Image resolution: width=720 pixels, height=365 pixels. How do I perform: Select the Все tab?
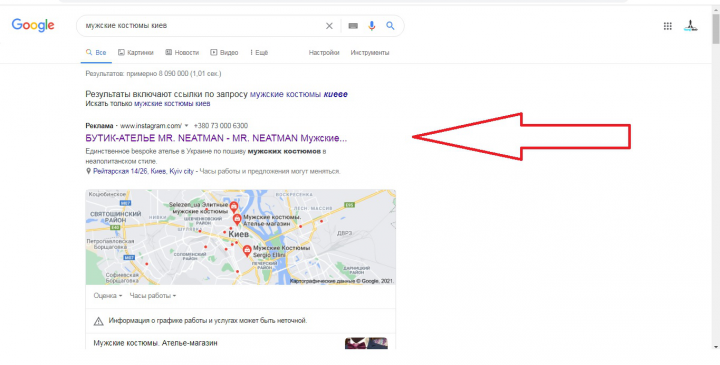96,53
